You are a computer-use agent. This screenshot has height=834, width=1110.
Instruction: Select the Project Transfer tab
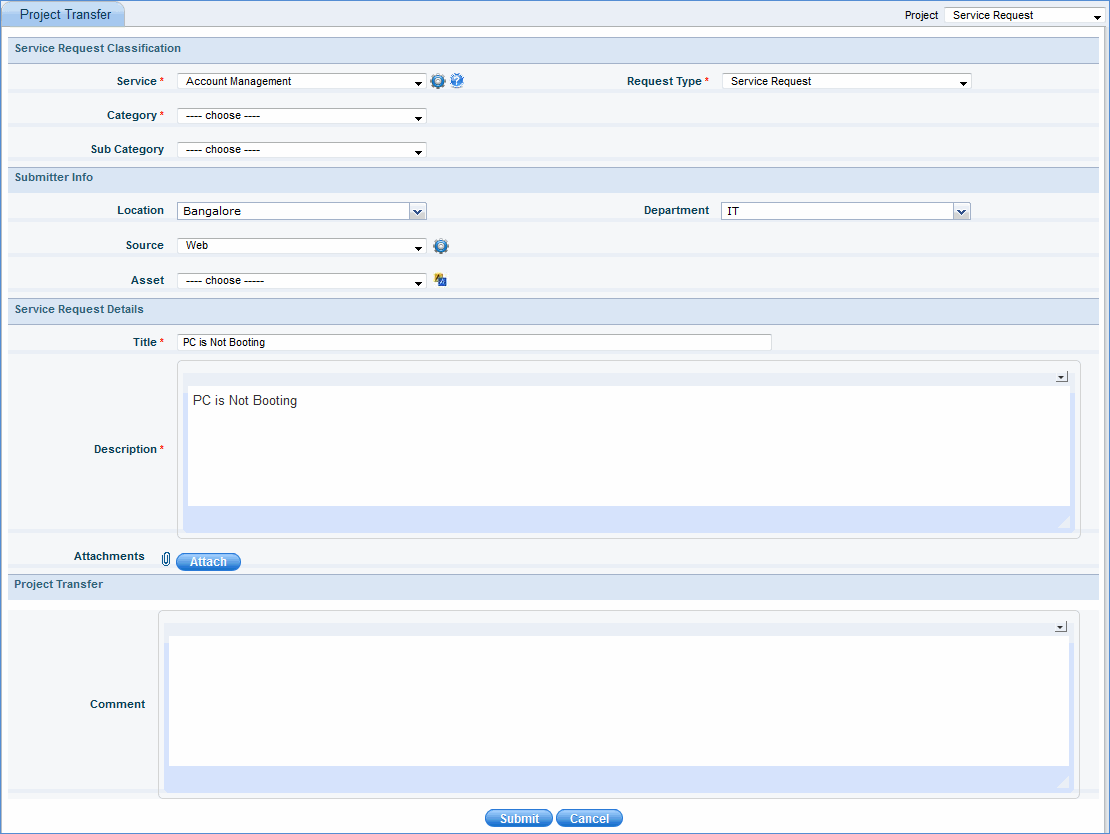(66, 15)
